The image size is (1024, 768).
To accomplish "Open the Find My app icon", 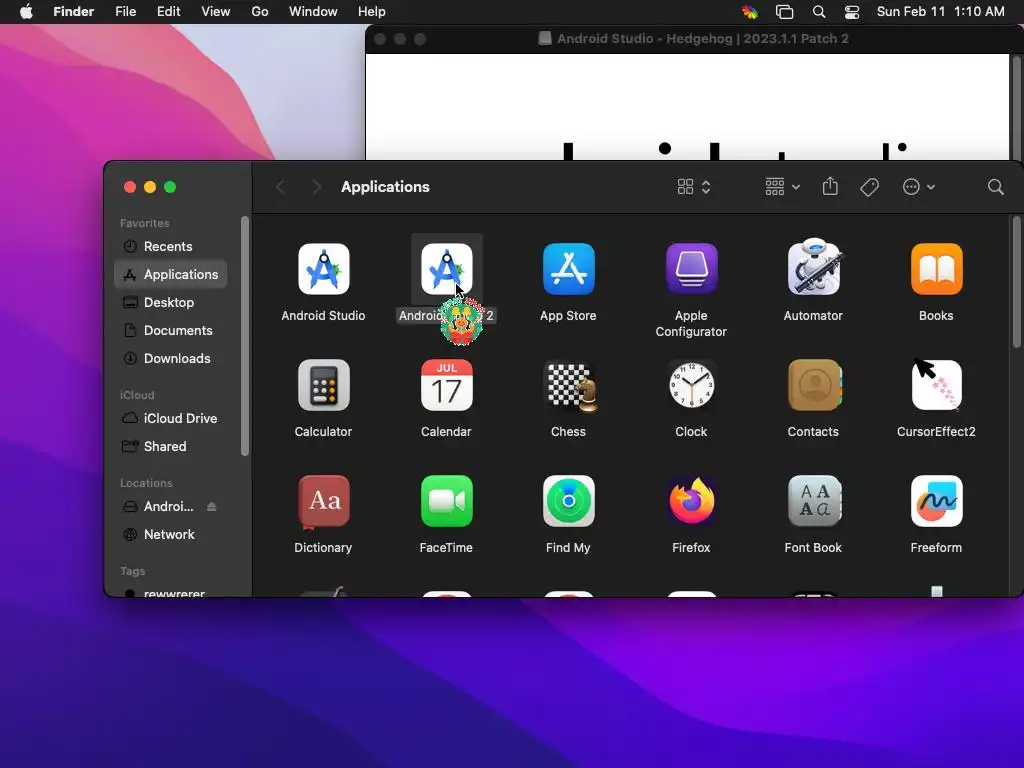I will point(568,502).
